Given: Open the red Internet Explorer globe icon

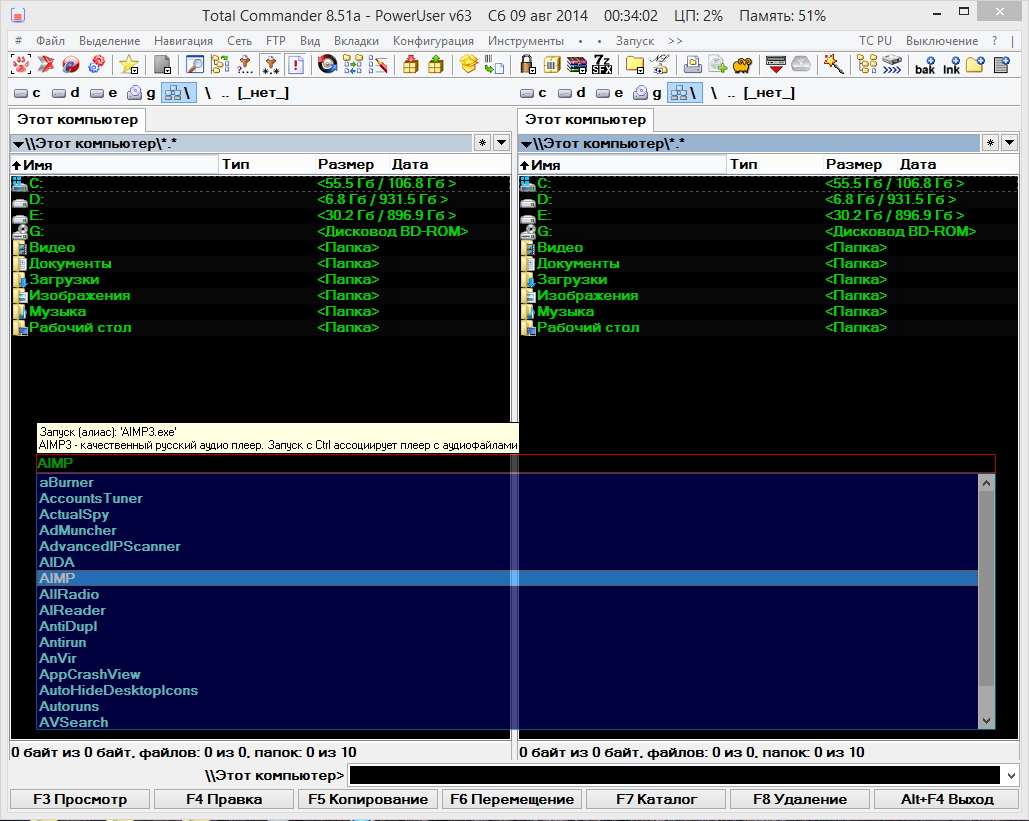Looking at the screenshot, I should tap(71, 64).
